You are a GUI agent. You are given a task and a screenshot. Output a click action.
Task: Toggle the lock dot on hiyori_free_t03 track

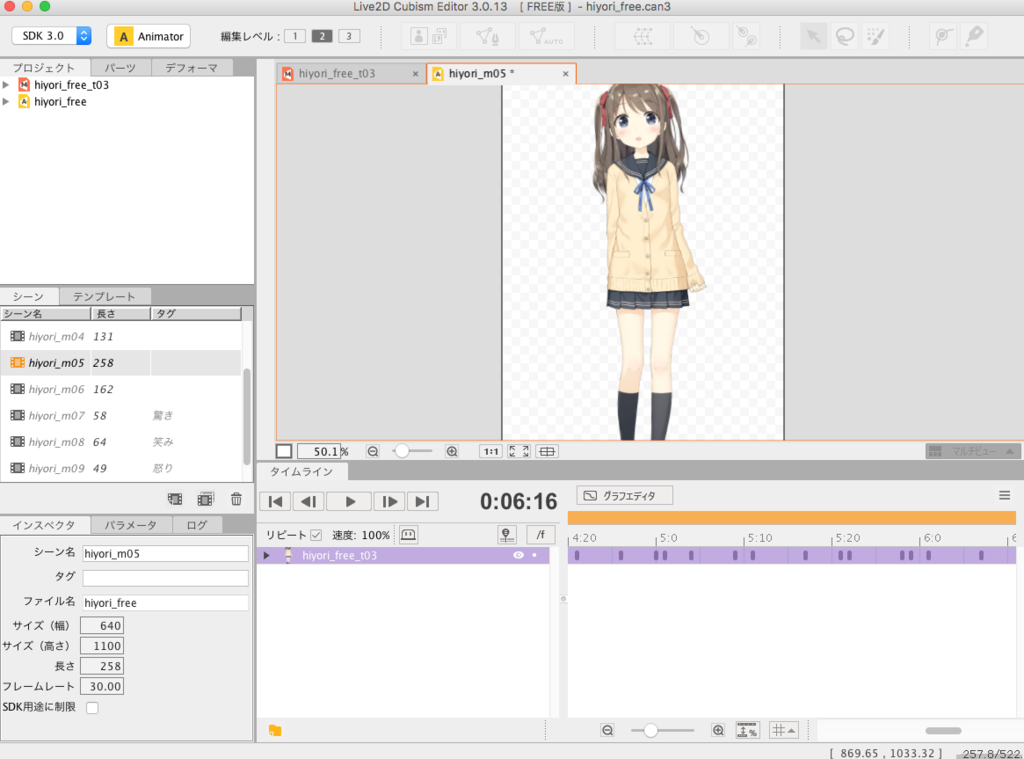click(535, 555)
